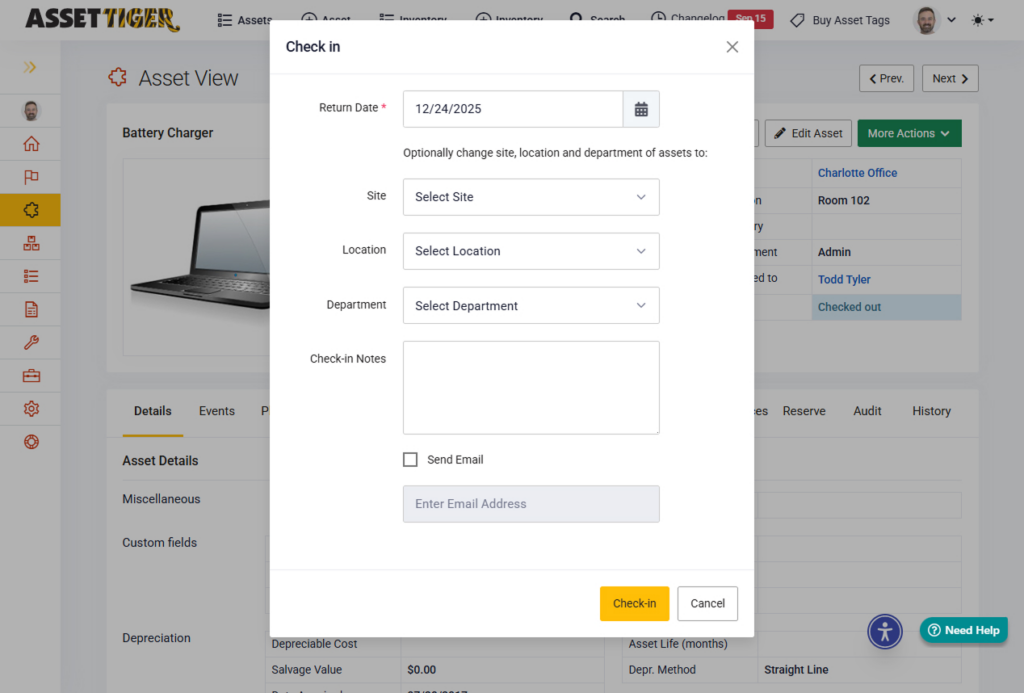
Task: Expand the More Actions dropdown button
Action: tap(908, 133)
